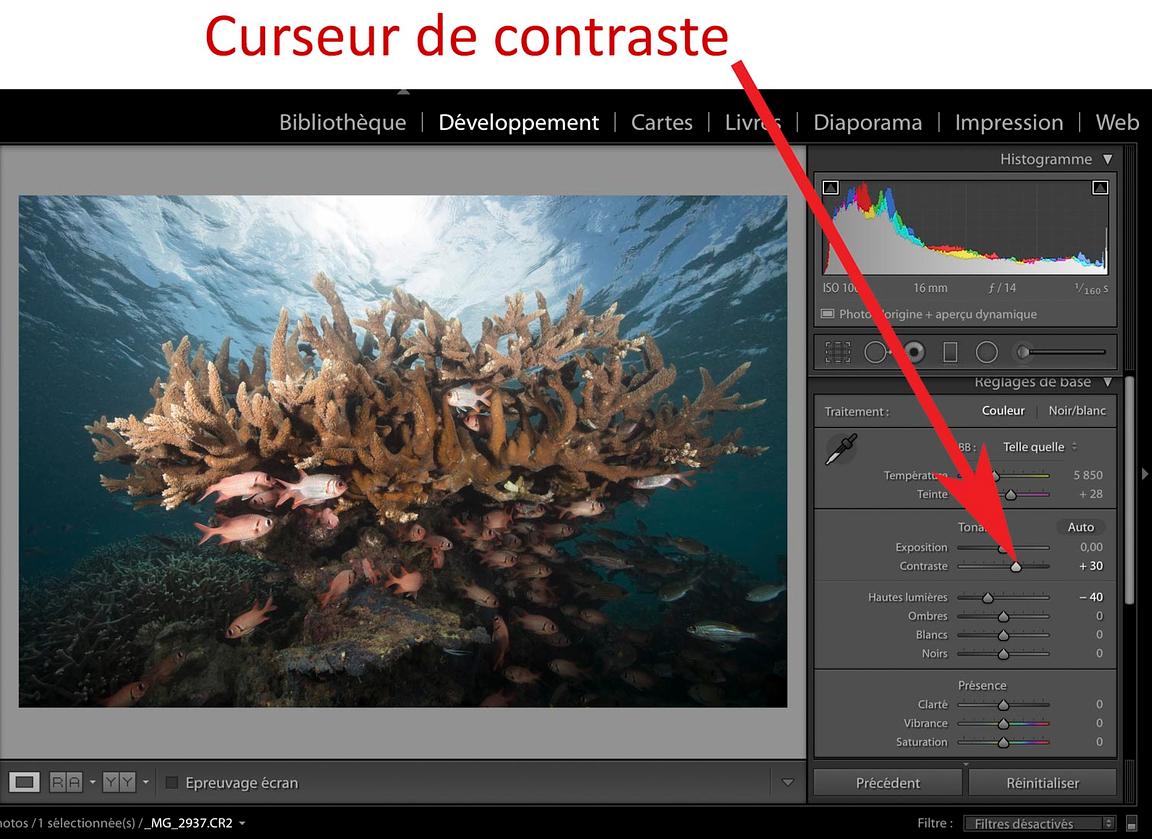This screenshot has height=839, width=1152.
Task: Click the Teinte value + 28
Action: (x=1091, y=494)
